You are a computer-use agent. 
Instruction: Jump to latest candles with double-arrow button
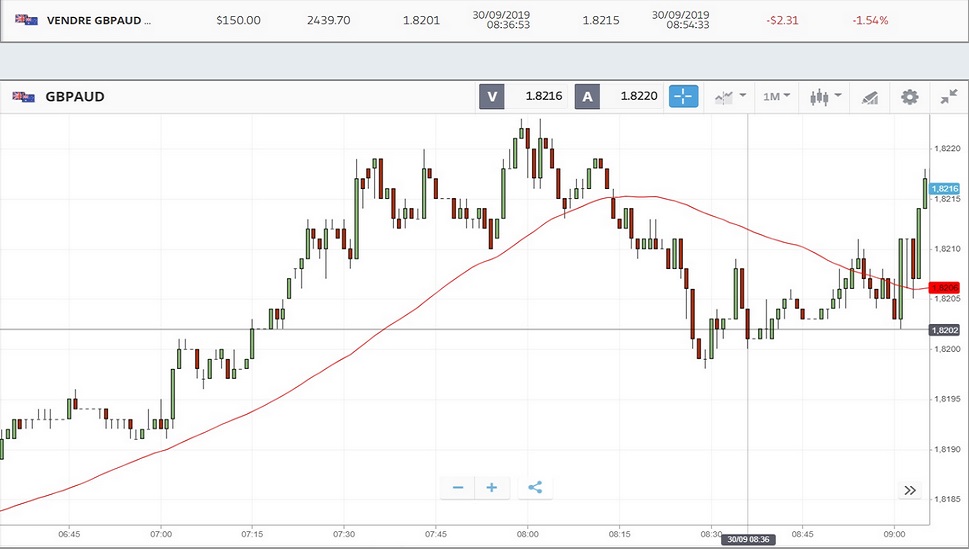(910, 490)
